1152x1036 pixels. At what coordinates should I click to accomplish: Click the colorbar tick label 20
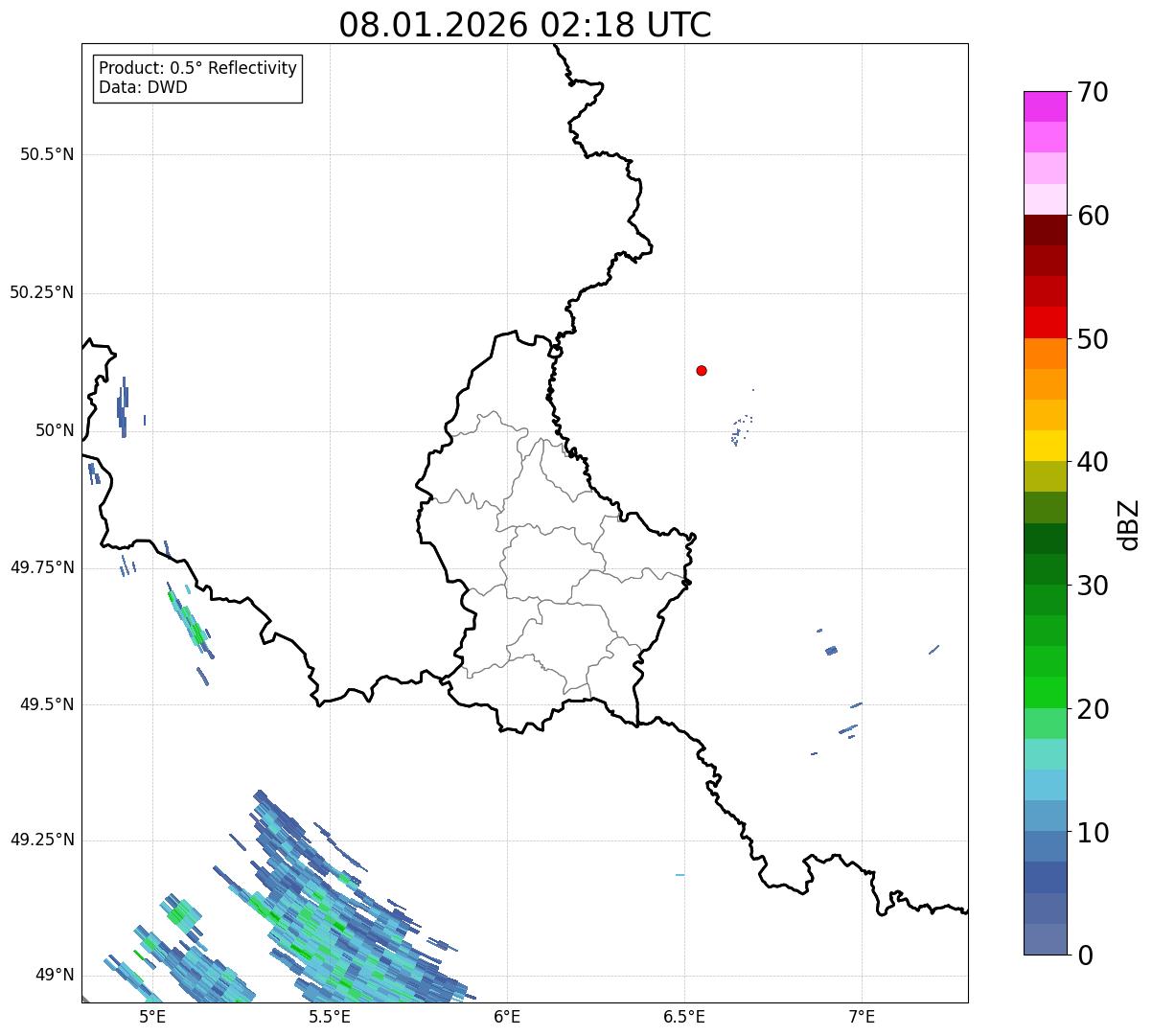(x=1093, y=709)
